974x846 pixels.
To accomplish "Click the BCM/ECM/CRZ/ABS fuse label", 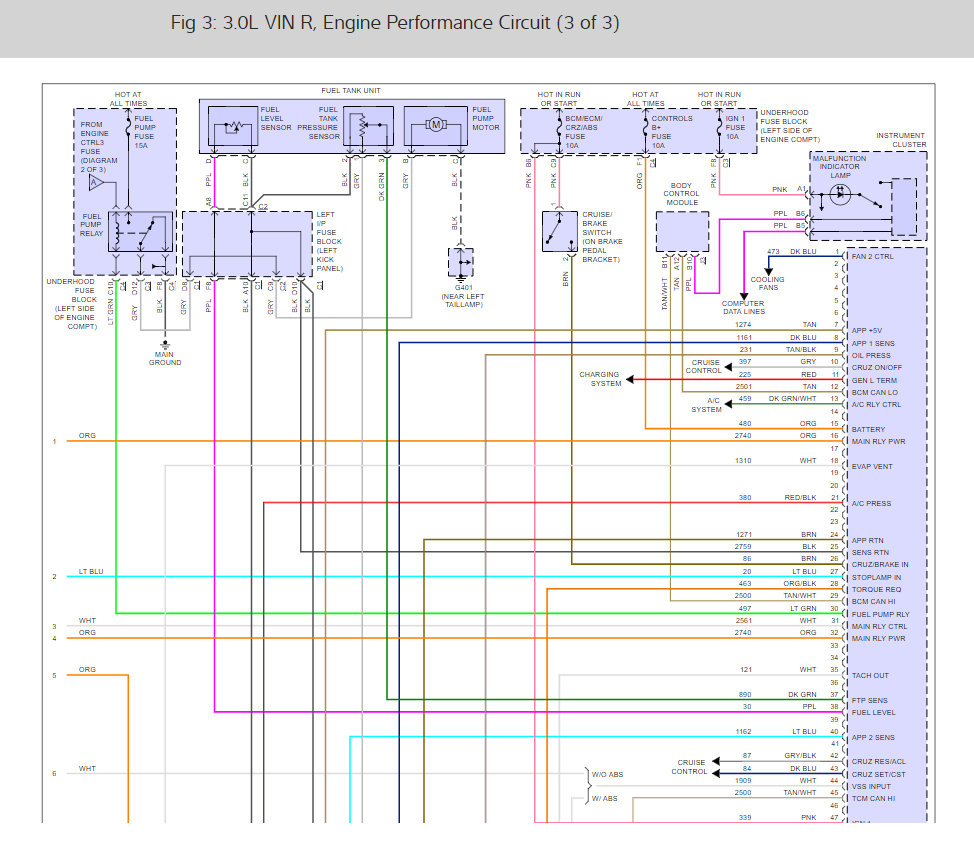I will click(583, 132).
